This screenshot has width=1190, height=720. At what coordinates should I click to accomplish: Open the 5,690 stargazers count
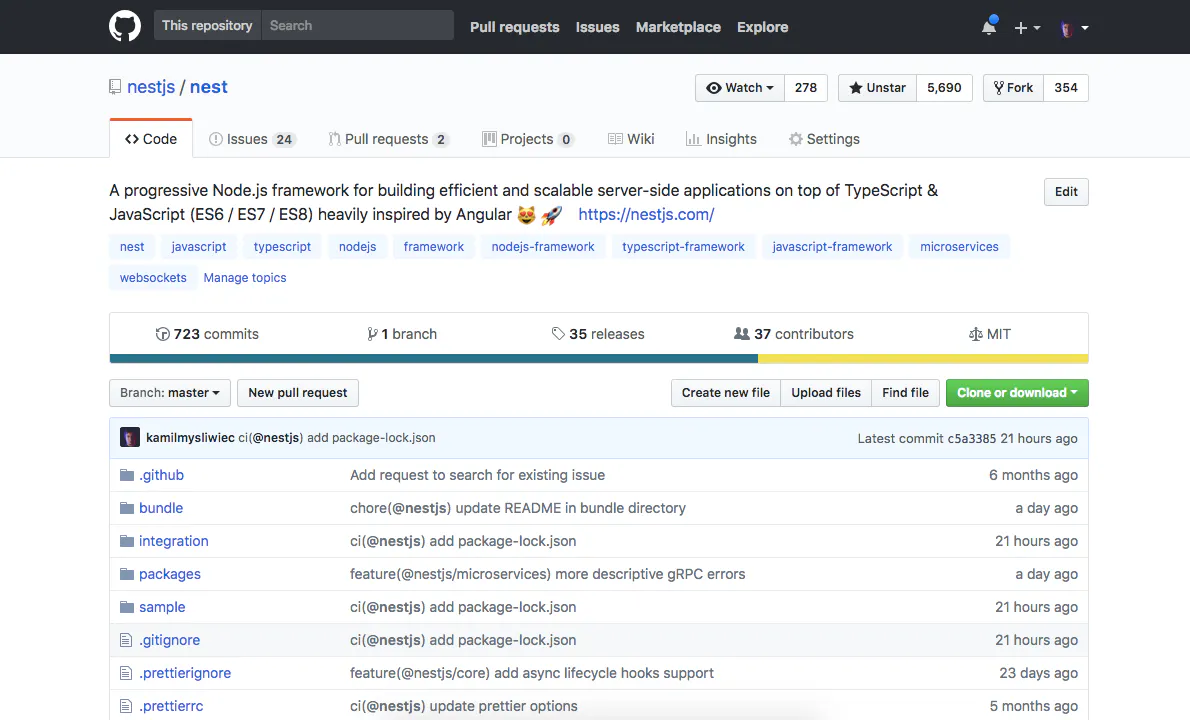click(944, 88)
